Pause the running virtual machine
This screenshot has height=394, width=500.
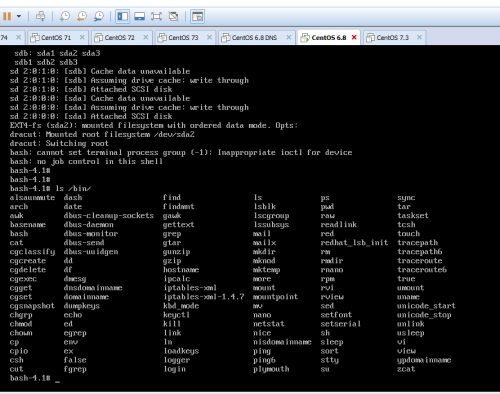7,16
